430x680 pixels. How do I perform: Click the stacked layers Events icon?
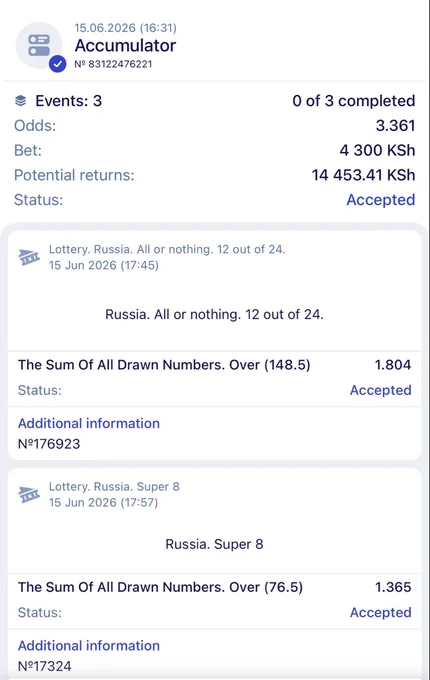click(x=20, y=101)
